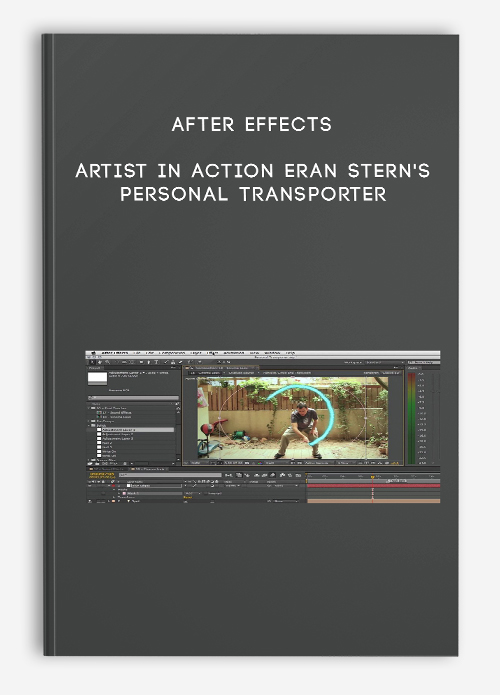Open the 1 View layout dropdown
The image size is (500, 695).
(344, 463)
